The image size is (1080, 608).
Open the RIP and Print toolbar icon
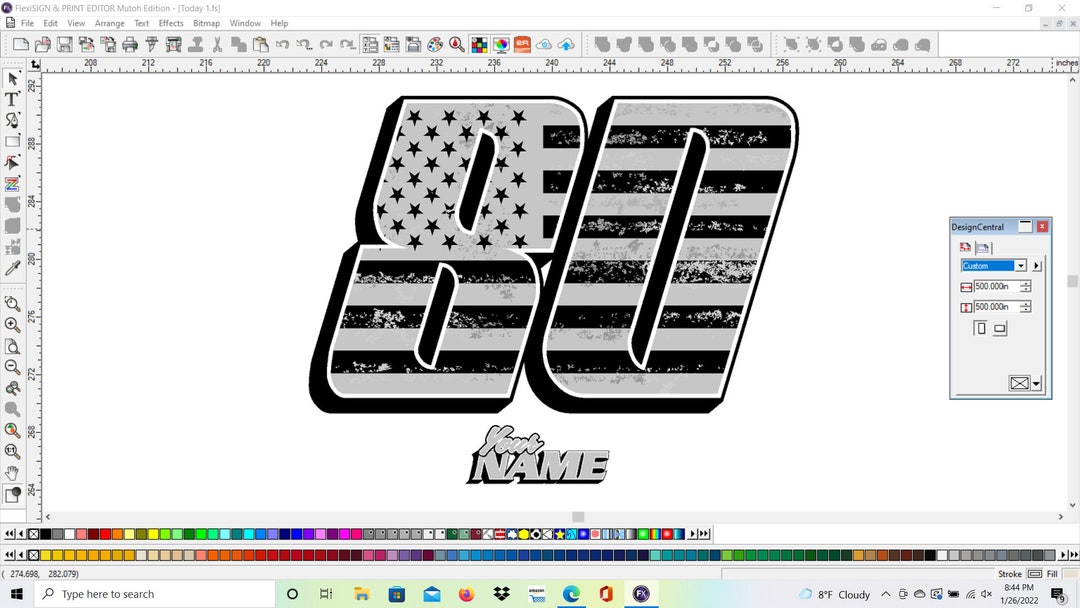(172, 44)
